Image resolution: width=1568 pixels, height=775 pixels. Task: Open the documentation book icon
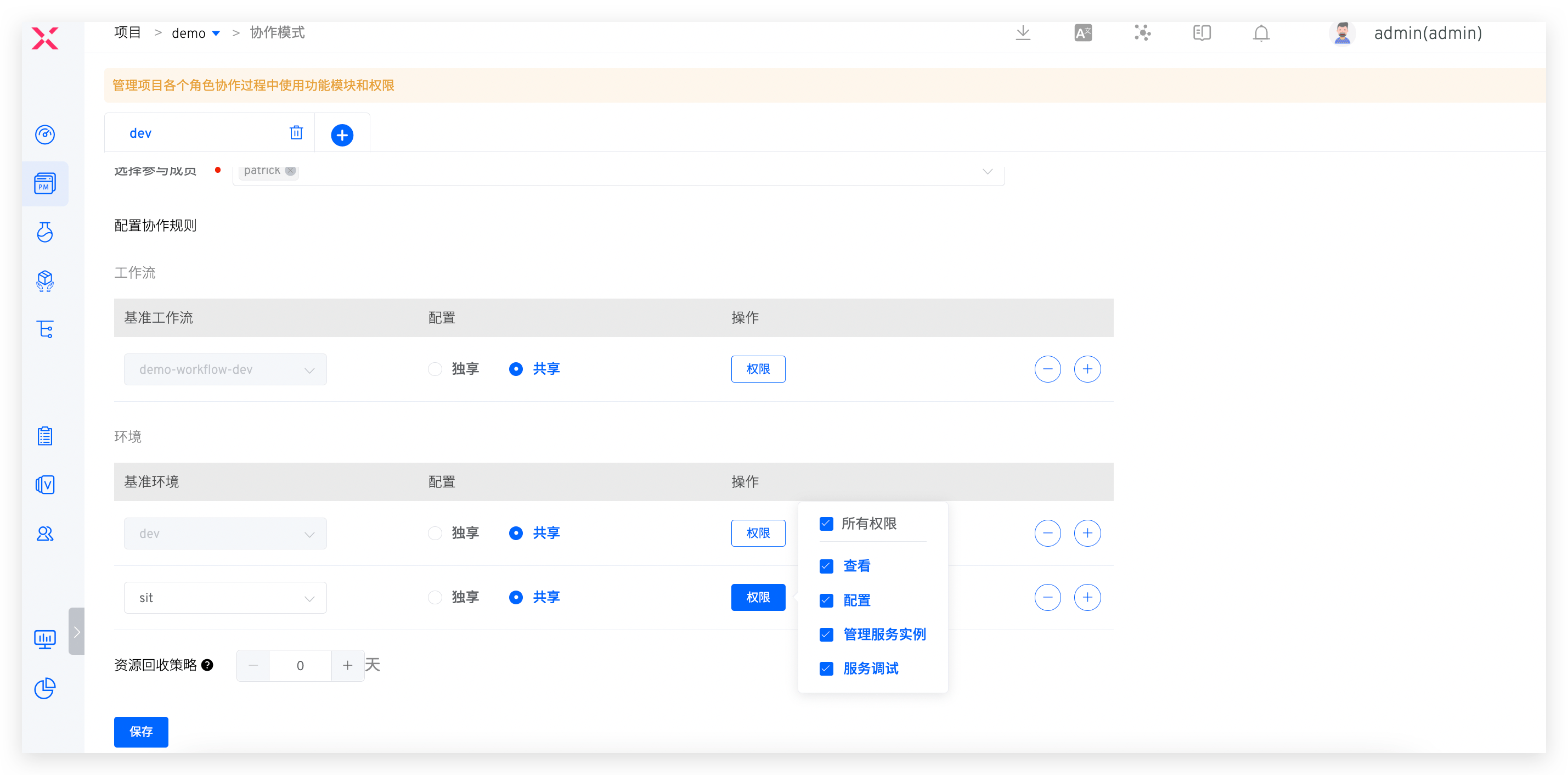tap(1202, 33)
